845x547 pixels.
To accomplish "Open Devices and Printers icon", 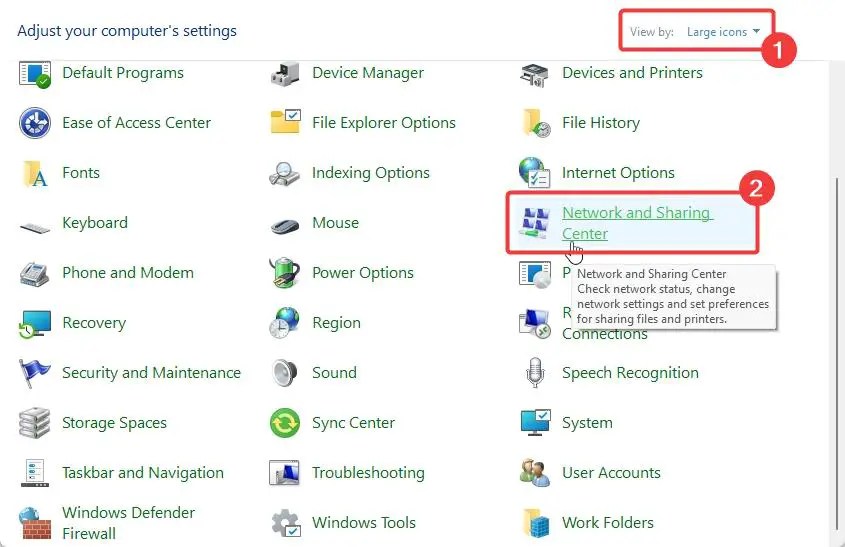I will 534,75.
